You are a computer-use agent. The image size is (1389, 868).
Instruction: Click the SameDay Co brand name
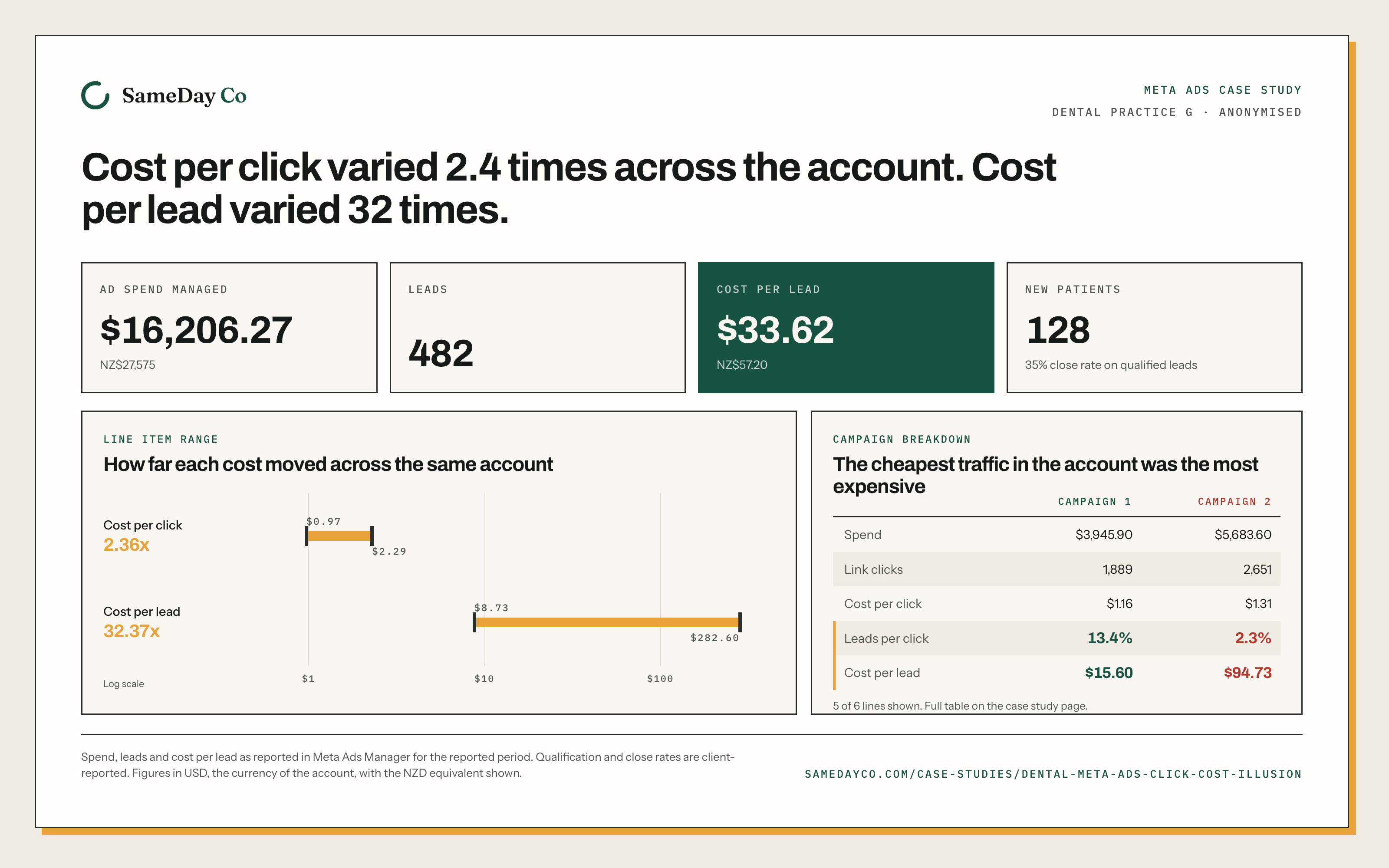pos(184,95)
